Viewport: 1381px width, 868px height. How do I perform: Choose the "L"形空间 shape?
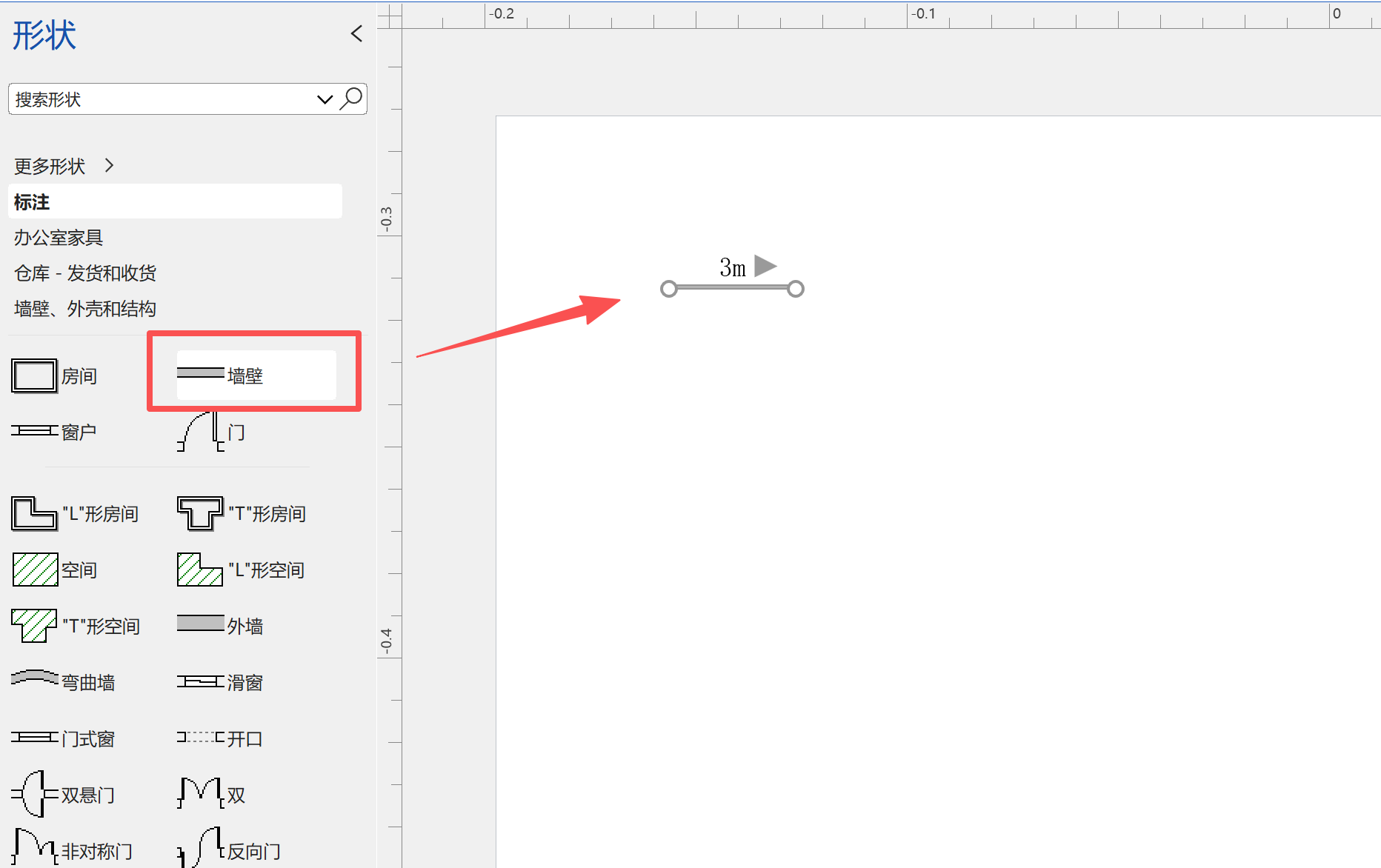(x=241, y=570)
